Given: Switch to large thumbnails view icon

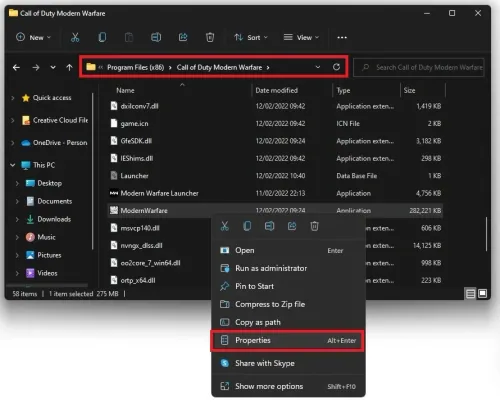Looking at the screenshot, I should click(x=482, y=293).
